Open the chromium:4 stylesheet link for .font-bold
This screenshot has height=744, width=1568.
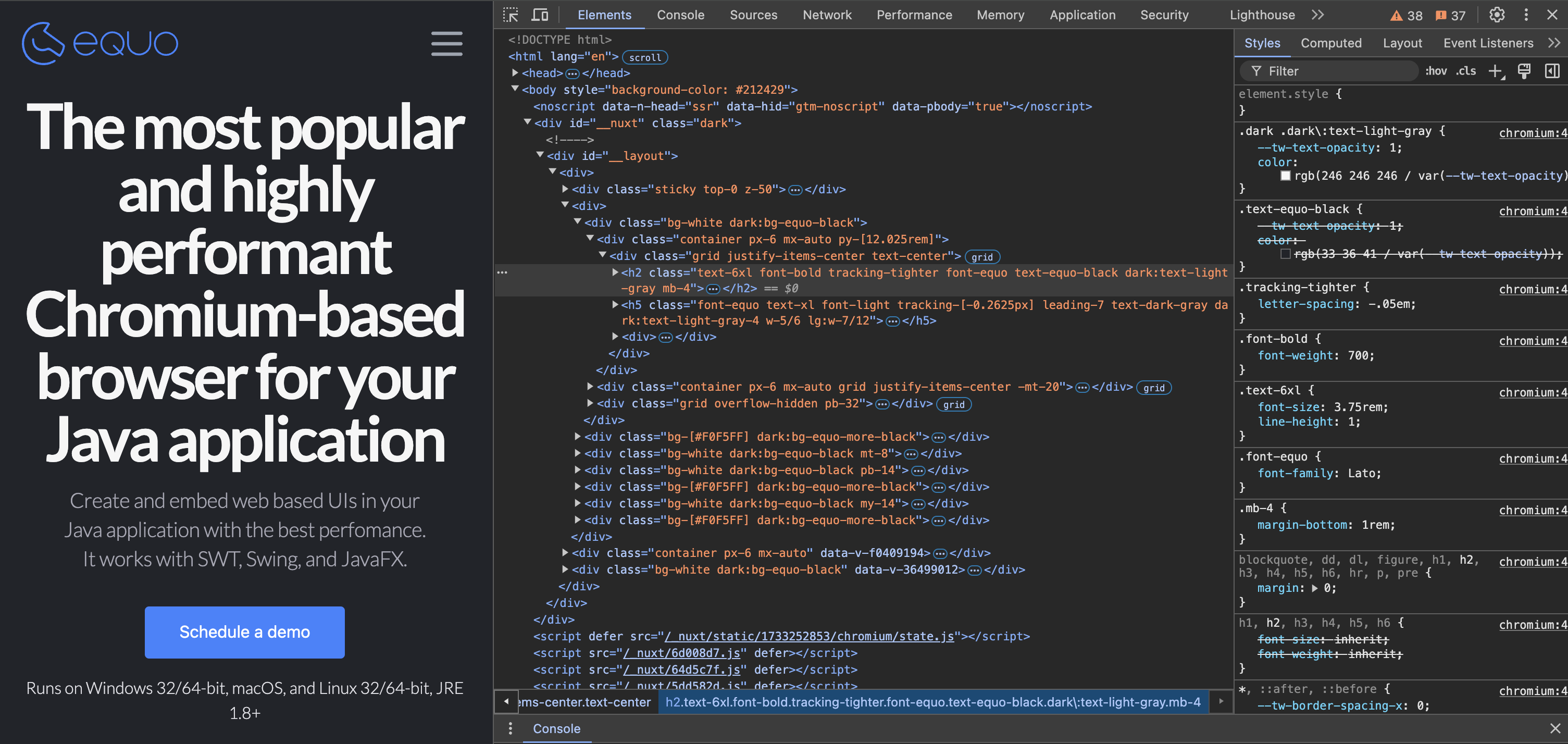[x=1532, y=340]
